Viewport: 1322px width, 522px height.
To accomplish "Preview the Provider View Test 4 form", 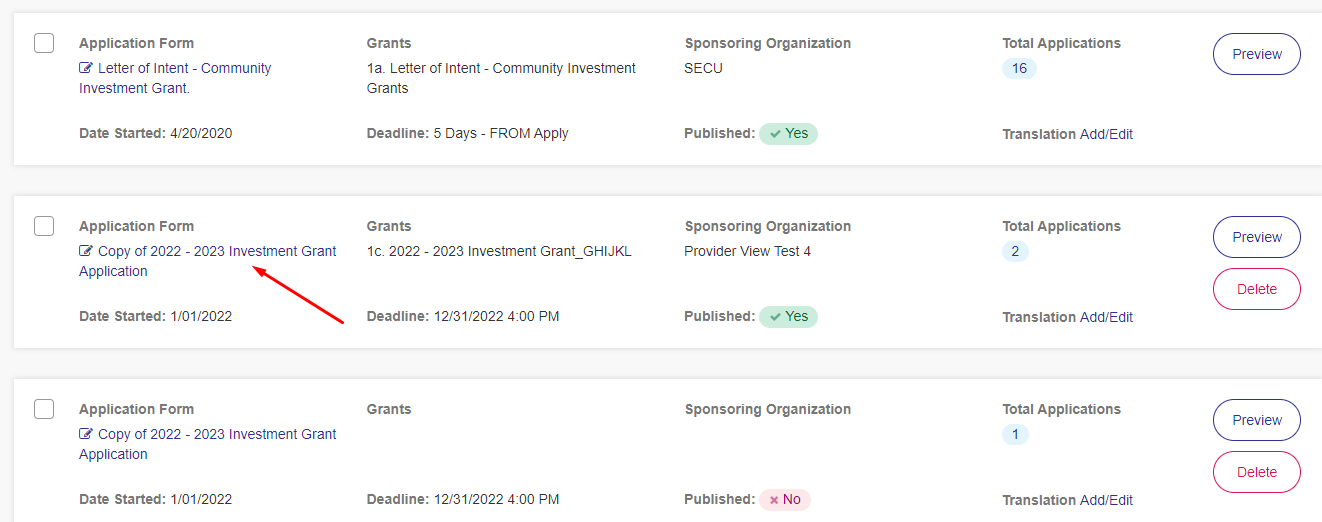I will 1257,237.
